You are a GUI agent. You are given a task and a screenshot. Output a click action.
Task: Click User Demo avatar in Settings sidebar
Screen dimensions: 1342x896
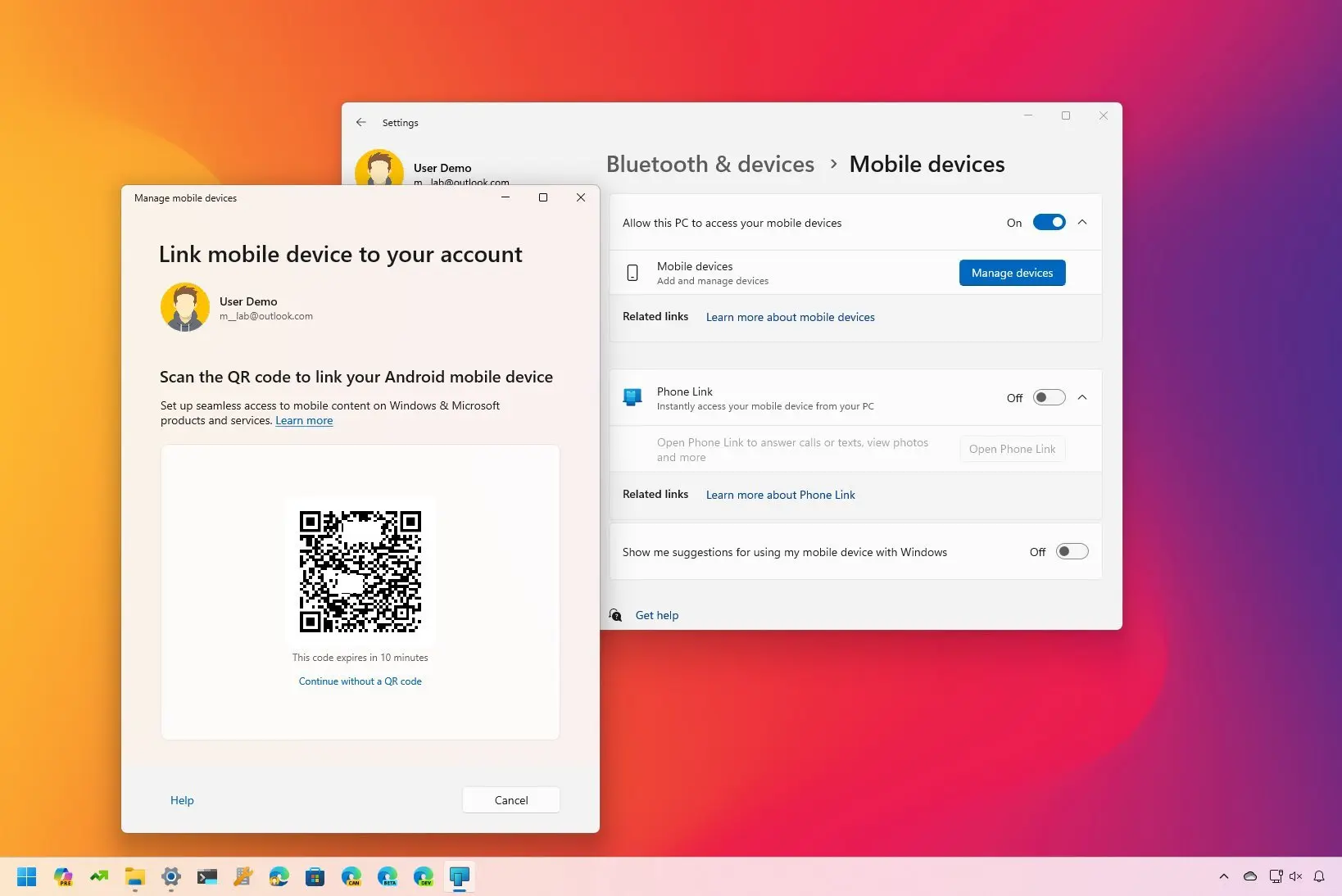tap(379, 167)
